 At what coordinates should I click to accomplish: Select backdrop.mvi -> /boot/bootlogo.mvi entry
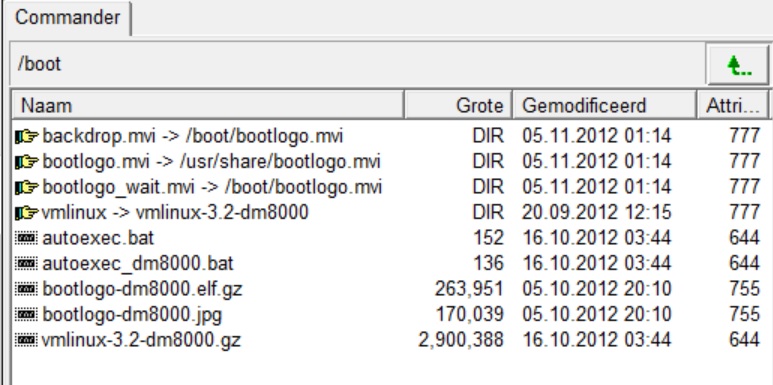pyautogui.click(x=193, y=136)
